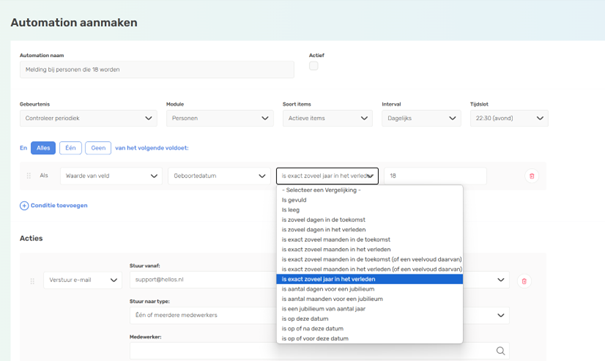This screenshot has width=605, height=361.
Task: Grab the drag handle of Verstuur e-mail action
Action: click(x=32, y=281)
